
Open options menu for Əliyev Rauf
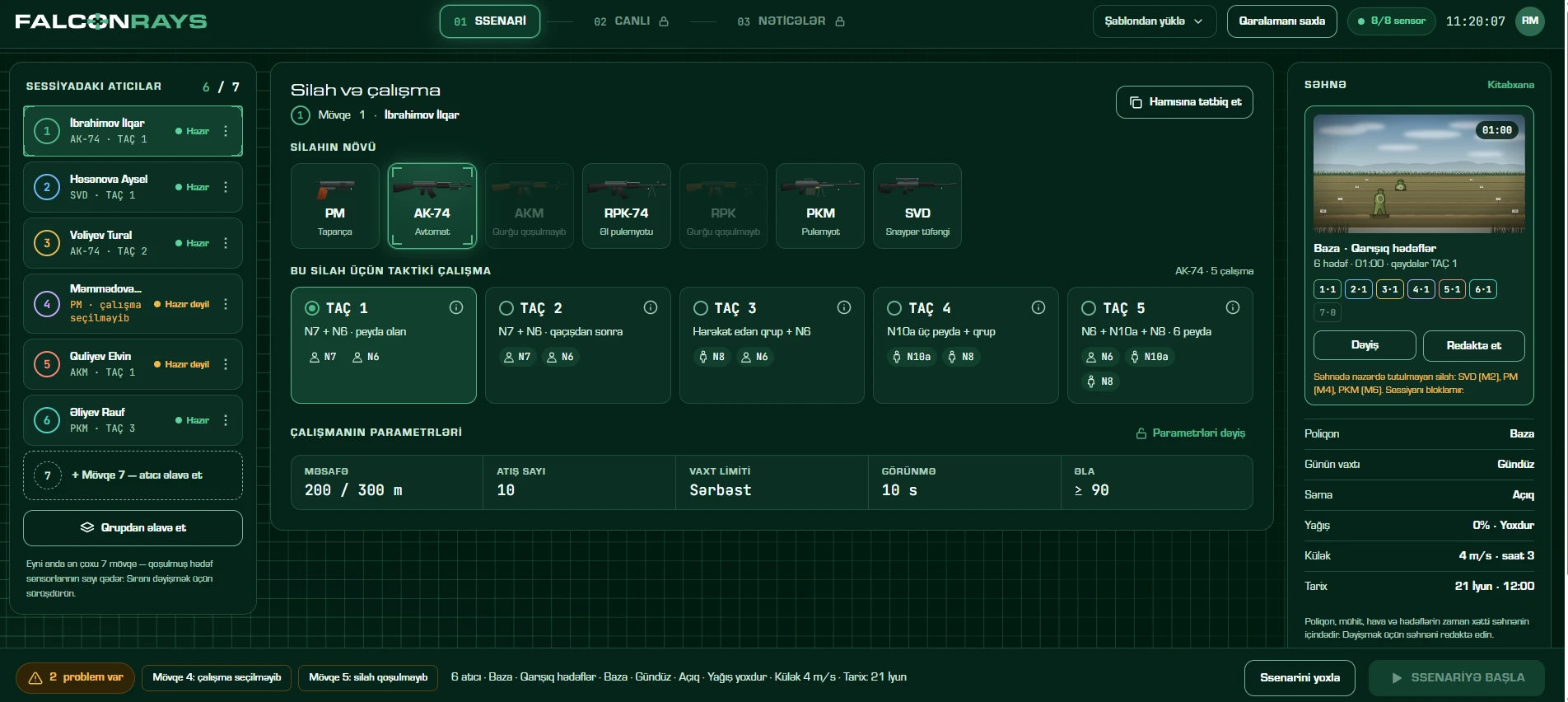tap(226, 420)
